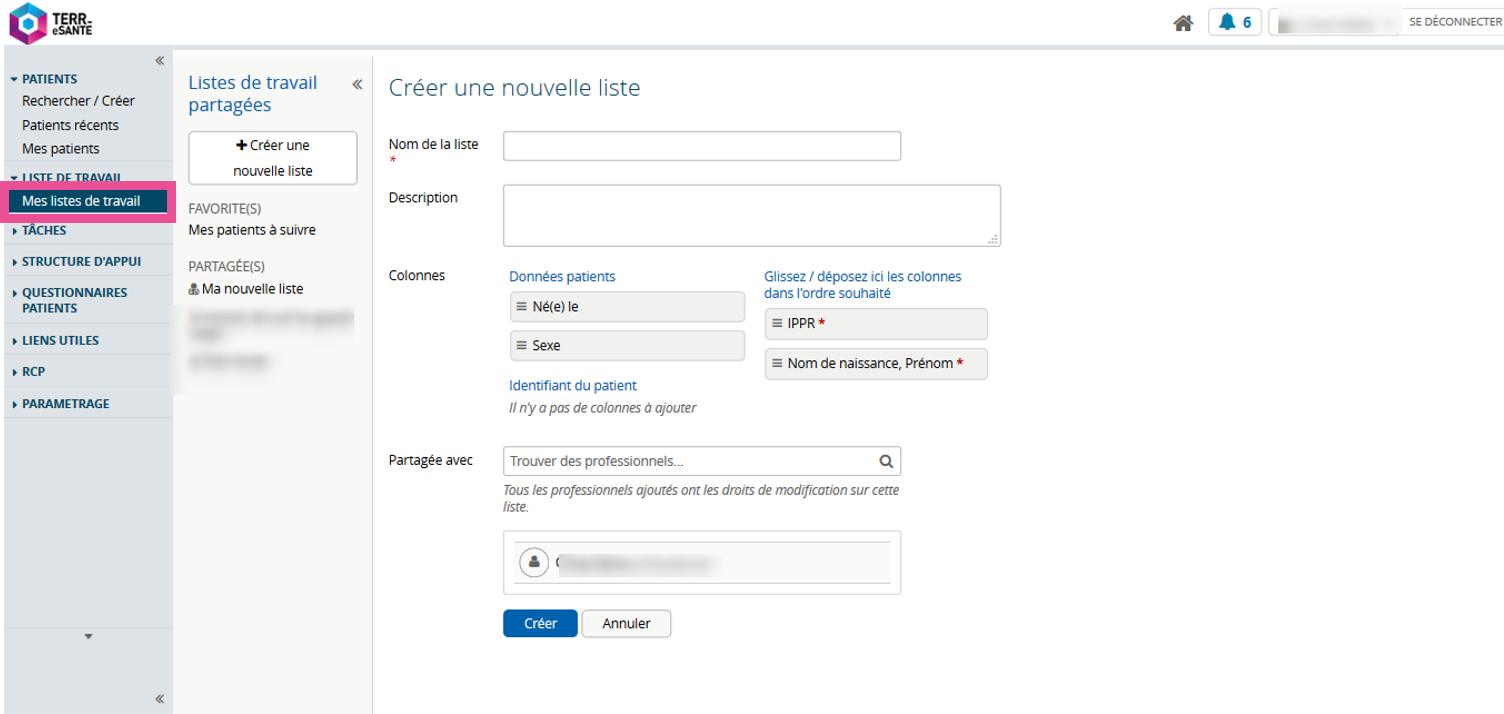The width and height of the screenshot is (1504, 714).
Task: Focus the Nom de la liste field
Action: 701,146
